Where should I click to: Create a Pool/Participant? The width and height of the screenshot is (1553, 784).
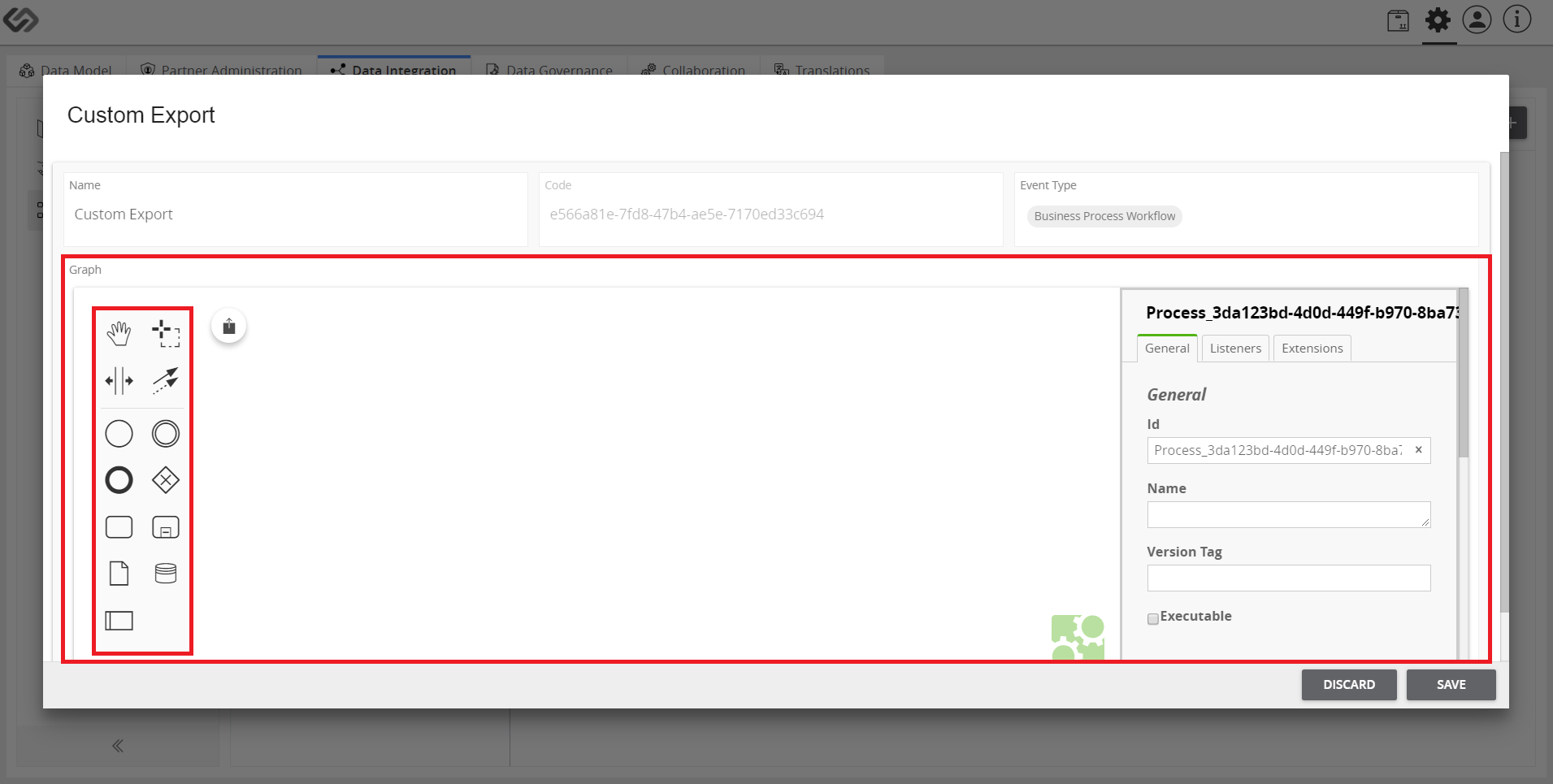tap(119, 621)
